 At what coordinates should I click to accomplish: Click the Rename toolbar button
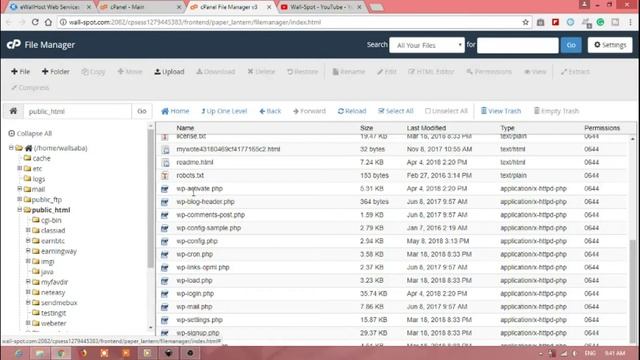(x=349, y=71)
